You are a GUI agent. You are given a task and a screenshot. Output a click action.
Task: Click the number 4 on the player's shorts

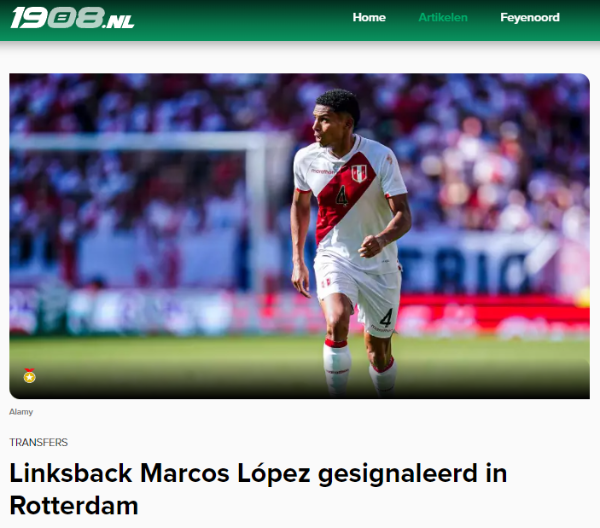[386, 318]
